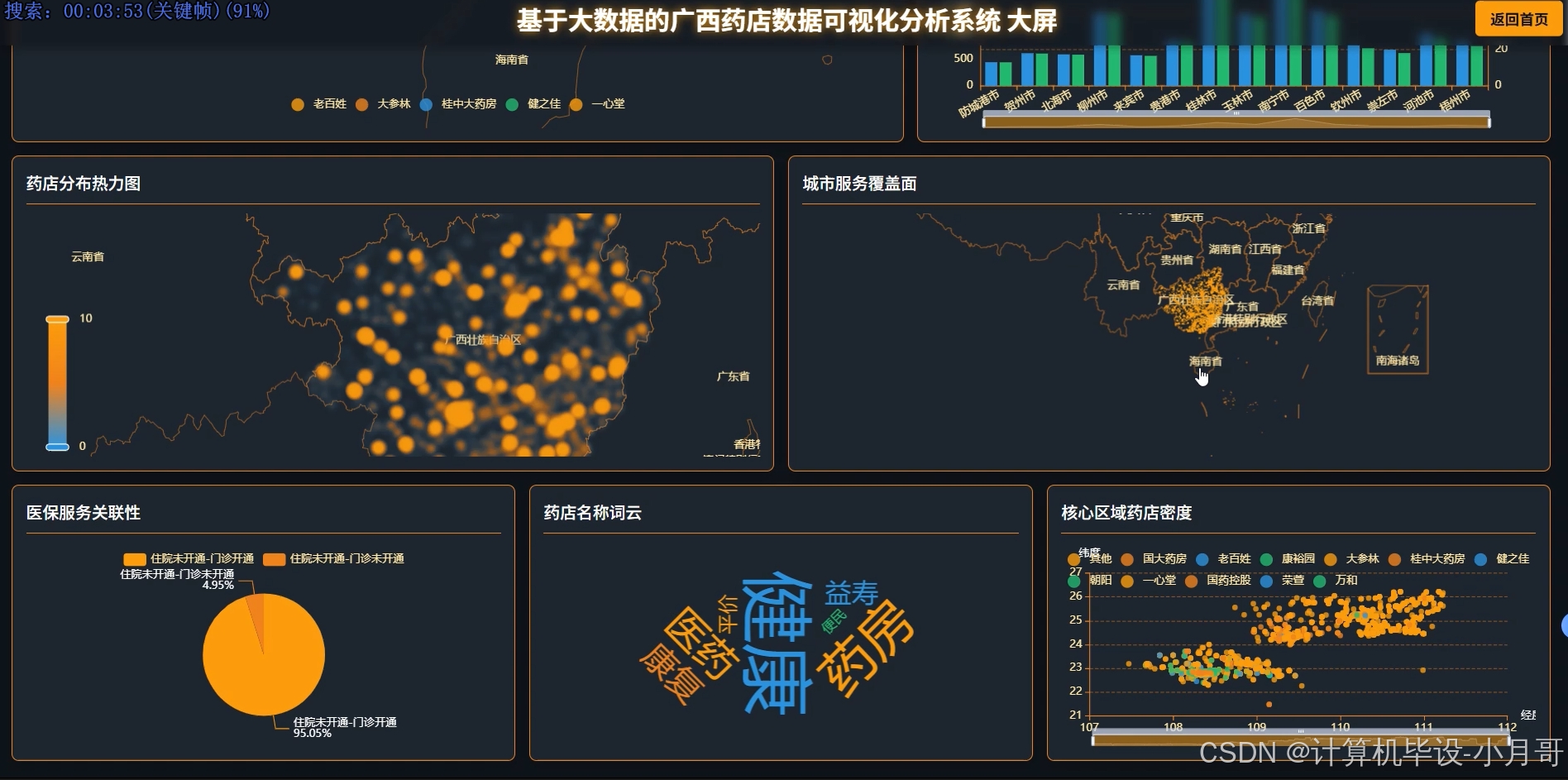The image size is (1568, 780).
Task: Click the 梧州市 axis label
Action: [1455, 100]
